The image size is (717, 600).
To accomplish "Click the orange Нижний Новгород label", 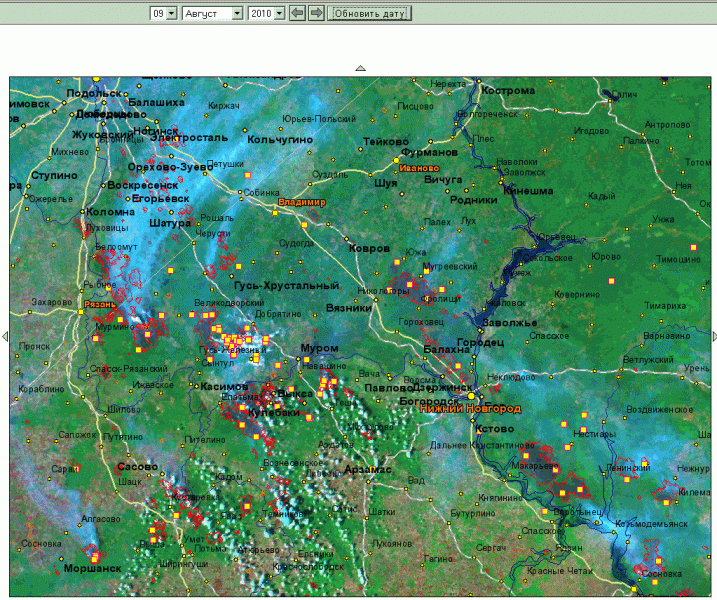I will coord(470,408).
